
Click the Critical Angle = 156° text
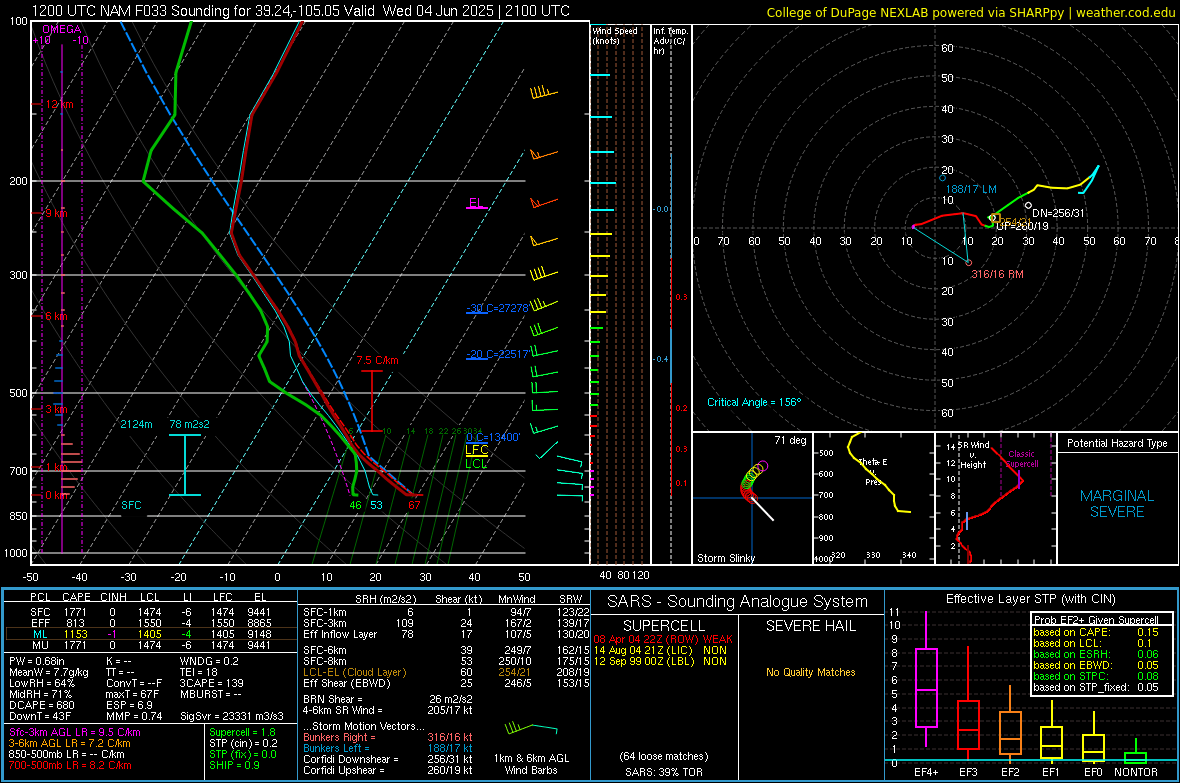point(754,402)
